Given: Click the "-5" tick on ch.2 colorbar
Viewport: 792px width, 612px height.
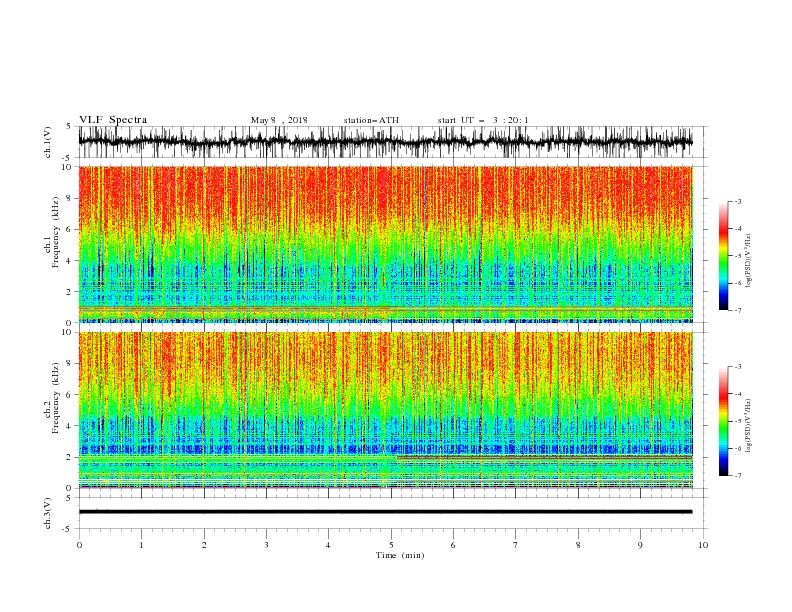Looking at the screenshot, I should (x=738, y=421).
